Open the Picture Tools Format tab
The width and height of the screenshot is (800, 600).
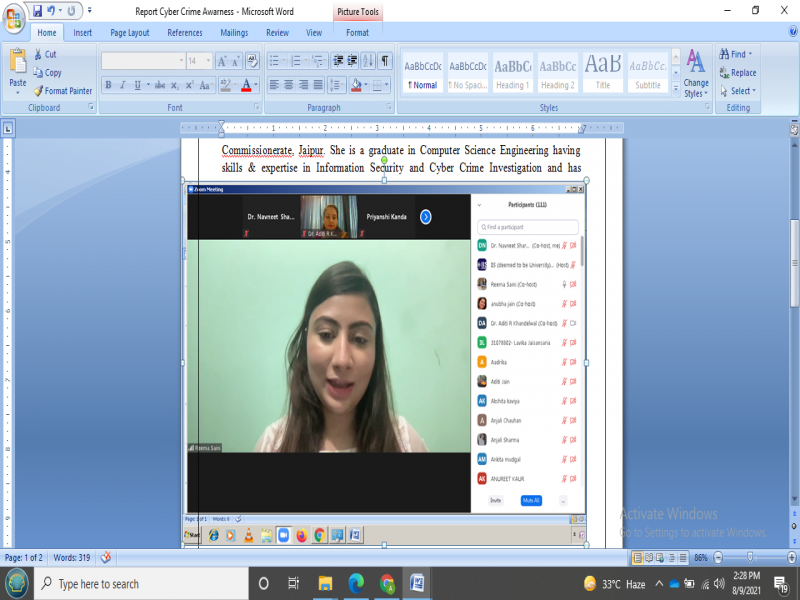[357, 32]
